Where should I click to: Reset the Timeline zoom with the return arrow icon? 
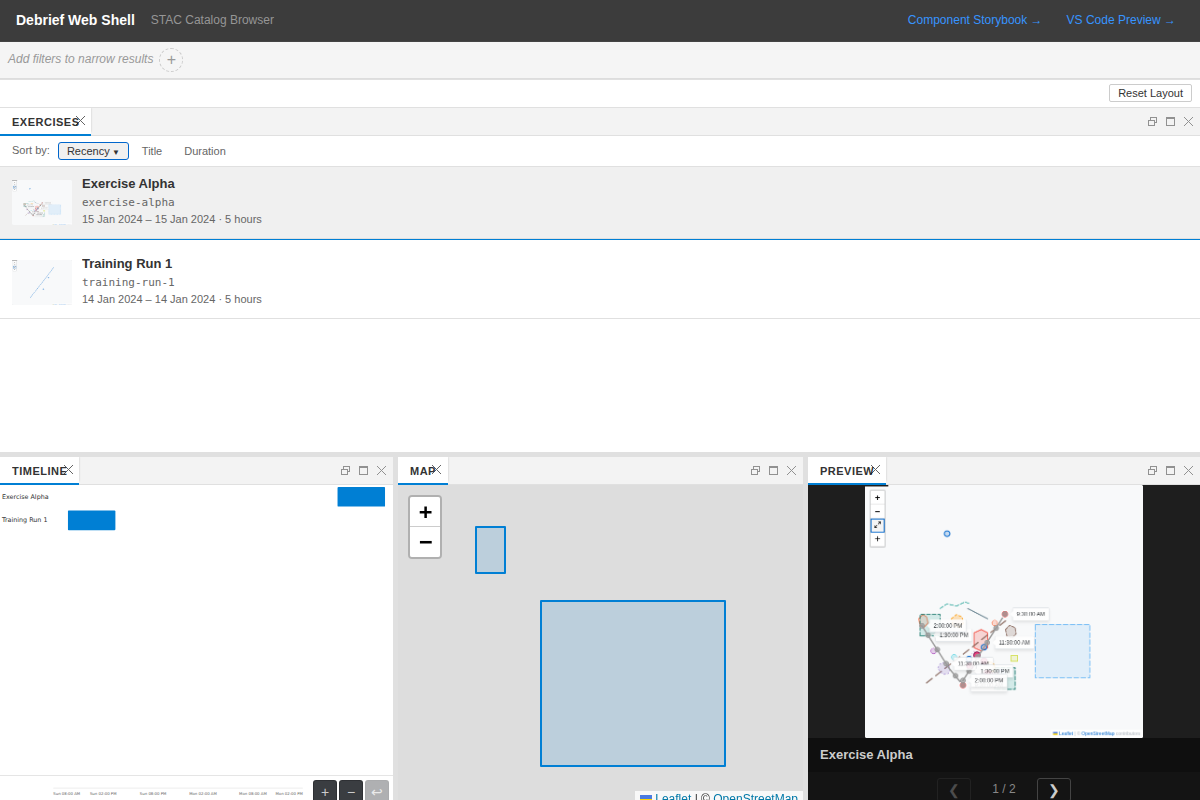click(376, 790)
